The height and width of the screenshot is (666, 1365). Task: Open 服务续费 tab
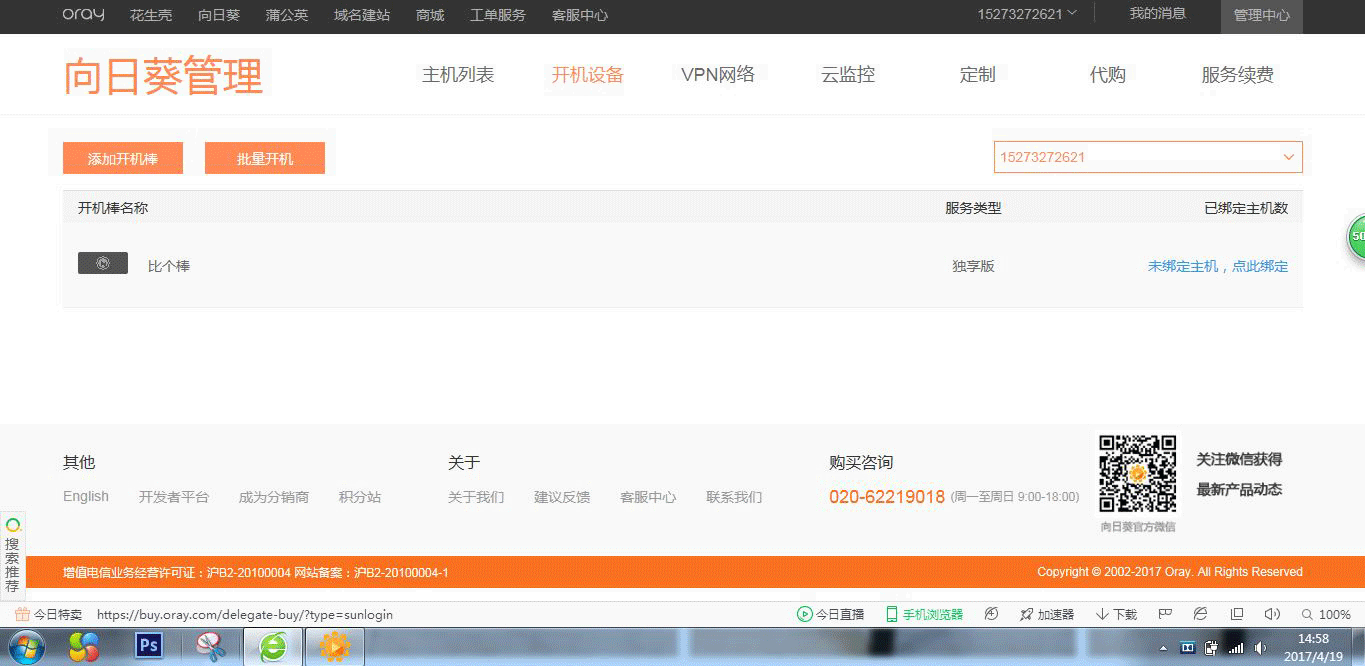click(x=1238, y=75)
